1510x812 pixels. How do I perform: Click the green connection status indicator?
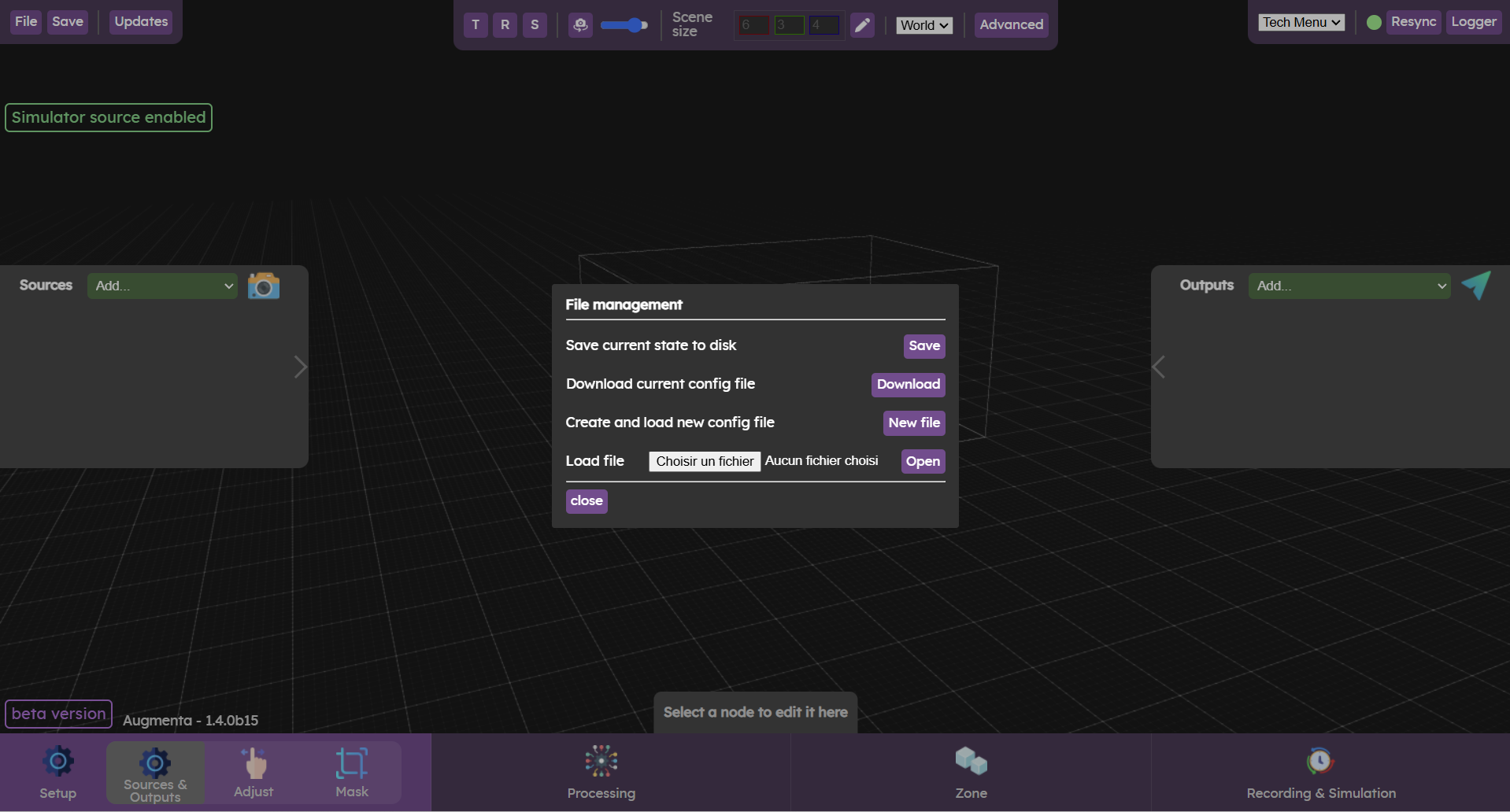1374,23
